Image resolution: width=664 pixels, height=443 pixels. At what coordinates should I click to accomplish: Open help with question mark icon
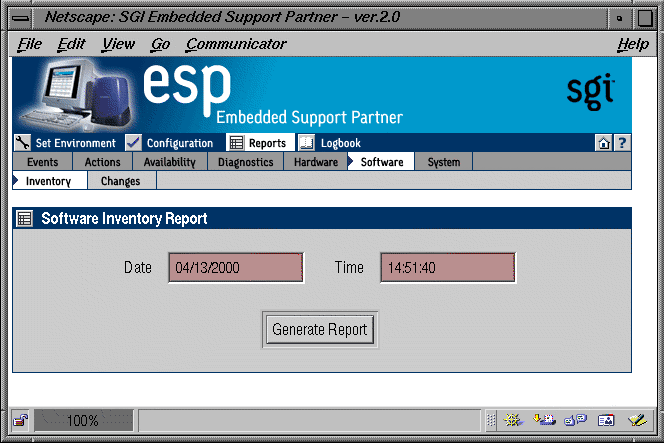pos(622,143)
